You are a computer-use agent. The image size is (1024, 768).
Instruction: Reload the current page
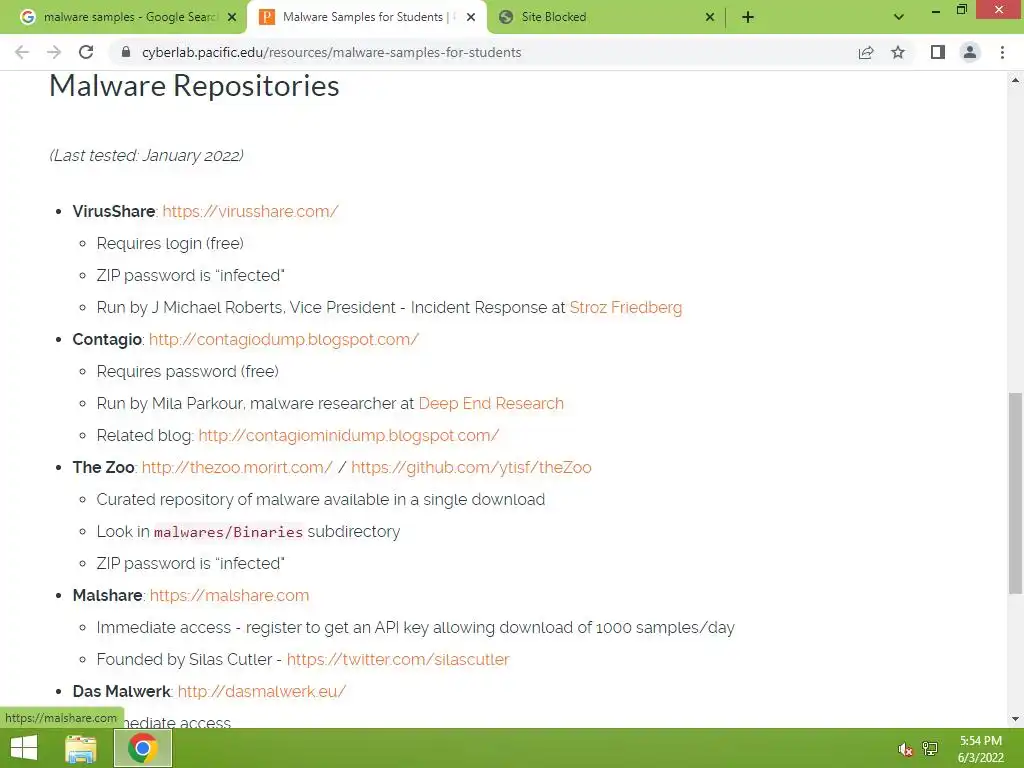[86, 52]
